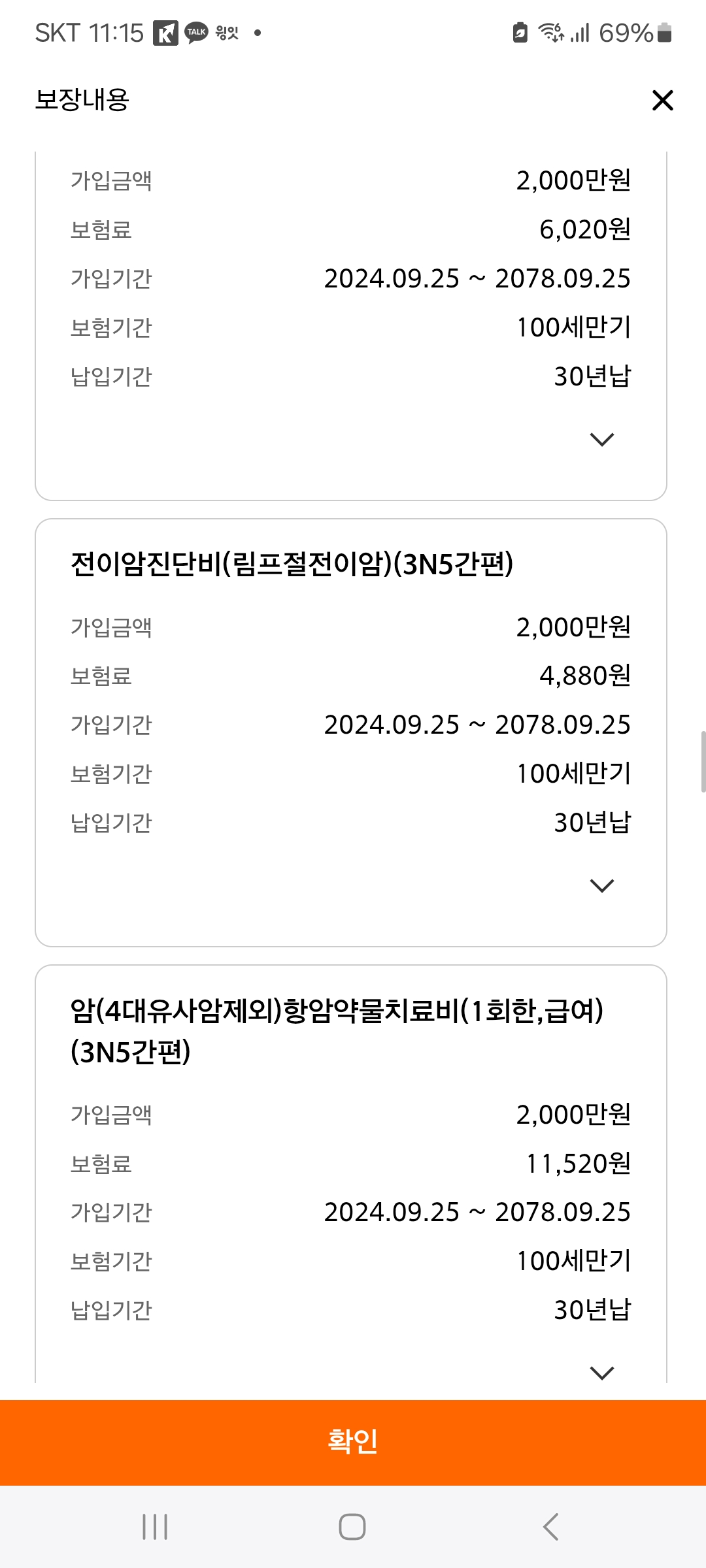Tap the K app notification icon
Viewport: 706px width, 1568px height.
tap(165, 33)
